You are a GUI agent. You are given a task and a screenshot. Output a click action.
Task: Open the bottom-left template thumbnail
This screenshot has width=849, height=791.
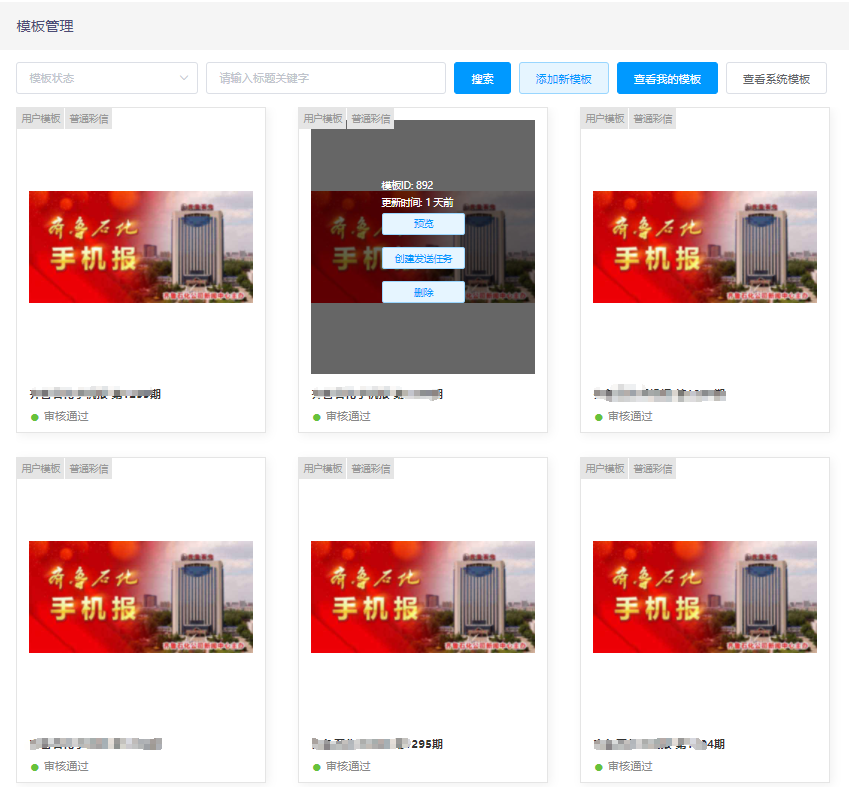141,597
